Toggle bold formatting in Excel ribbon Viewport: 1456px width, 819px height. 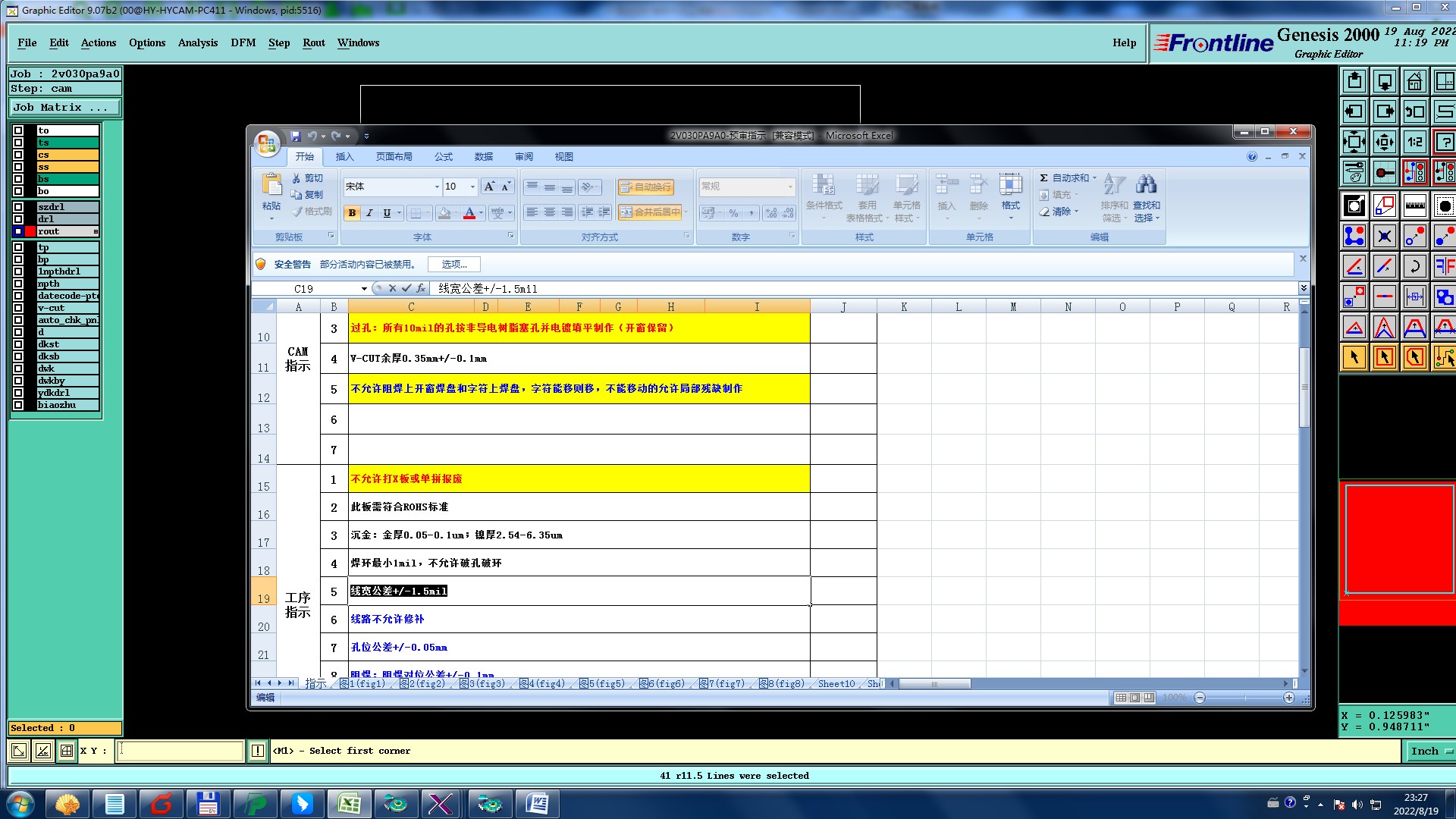click(x=352, y=213)
